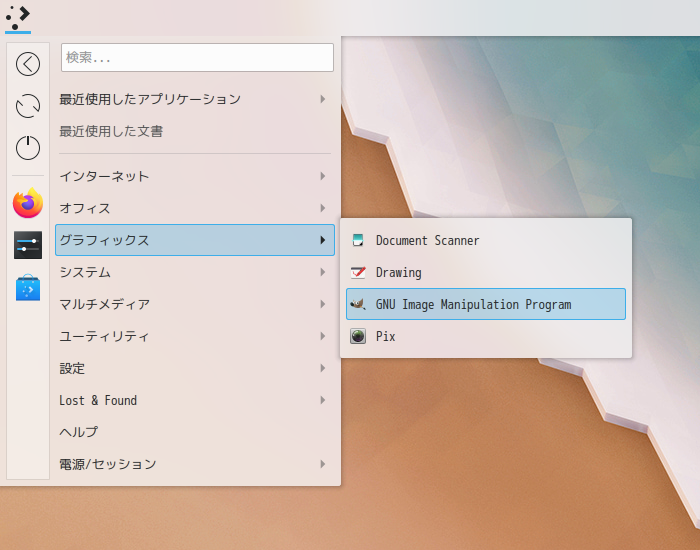
Task: Click the Pix camera lens icon
Action: click(x=358, y=336)
